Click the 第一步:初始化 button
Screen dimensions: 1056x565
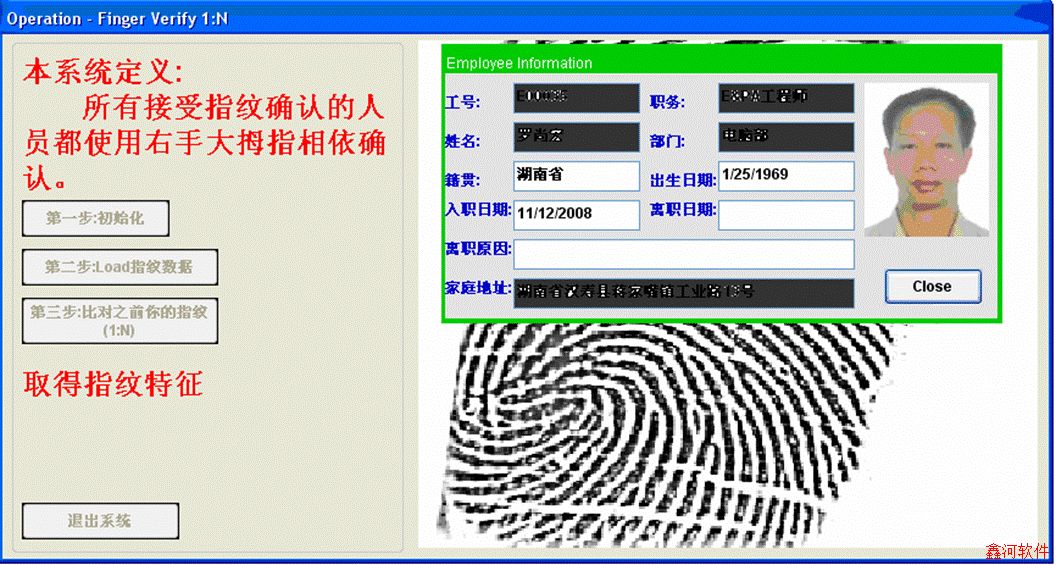pyautogui.click(x=96, y=218)
